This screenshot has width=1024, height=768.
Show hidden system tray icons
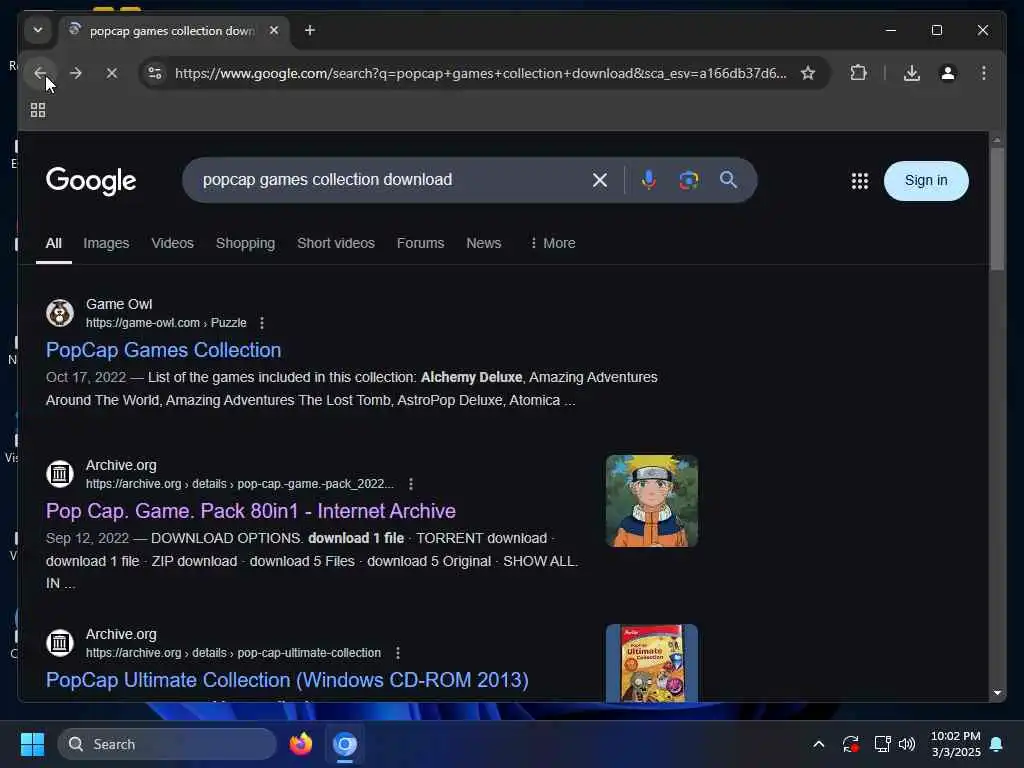click(818, 744)
